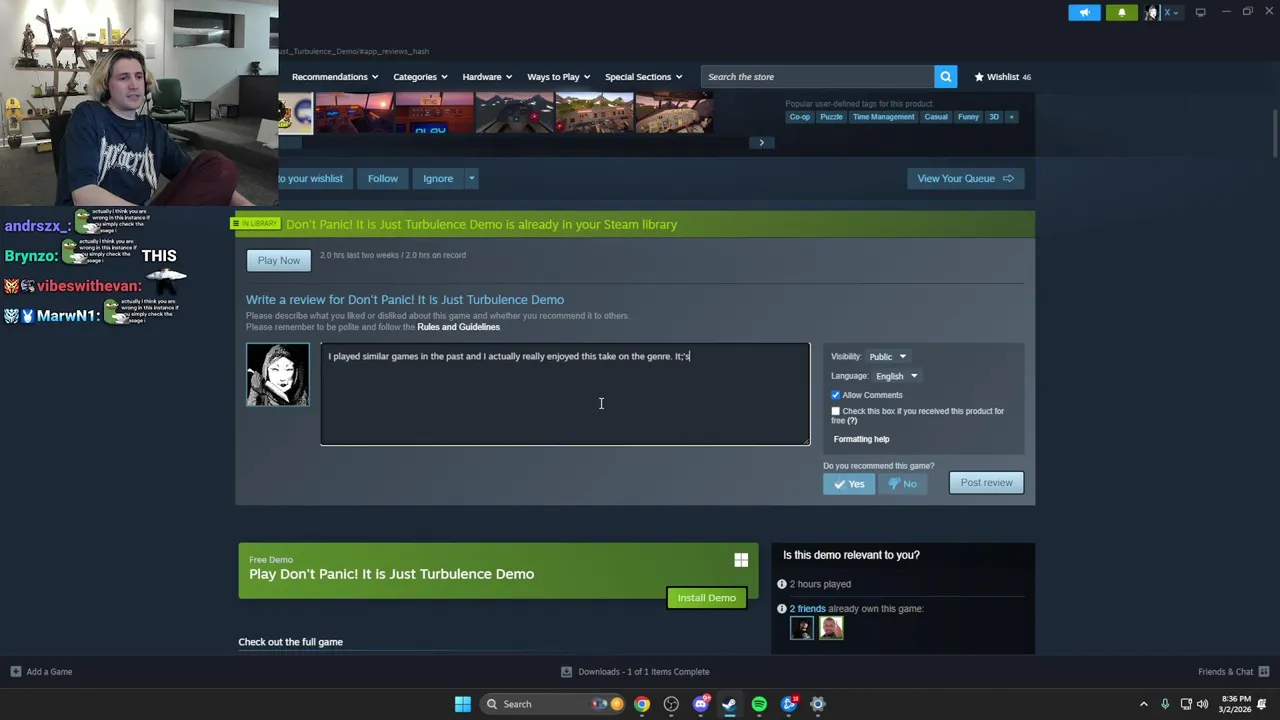Click the blue announcements megaphone icon
Screen dimensions: 1280x720
point(1084,13)
